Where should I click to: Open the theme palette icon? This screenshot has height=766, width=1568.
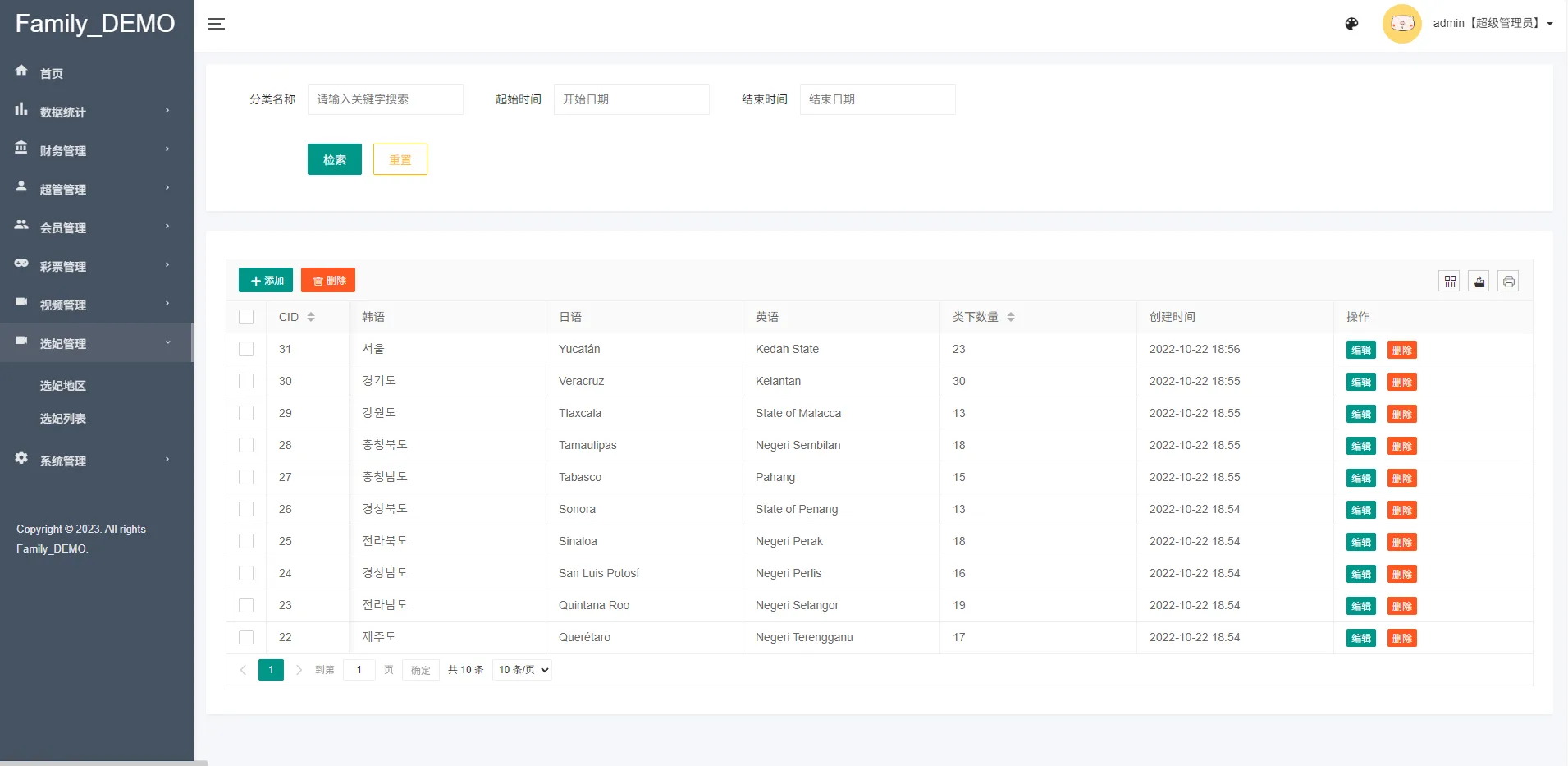click(1351, 24)
